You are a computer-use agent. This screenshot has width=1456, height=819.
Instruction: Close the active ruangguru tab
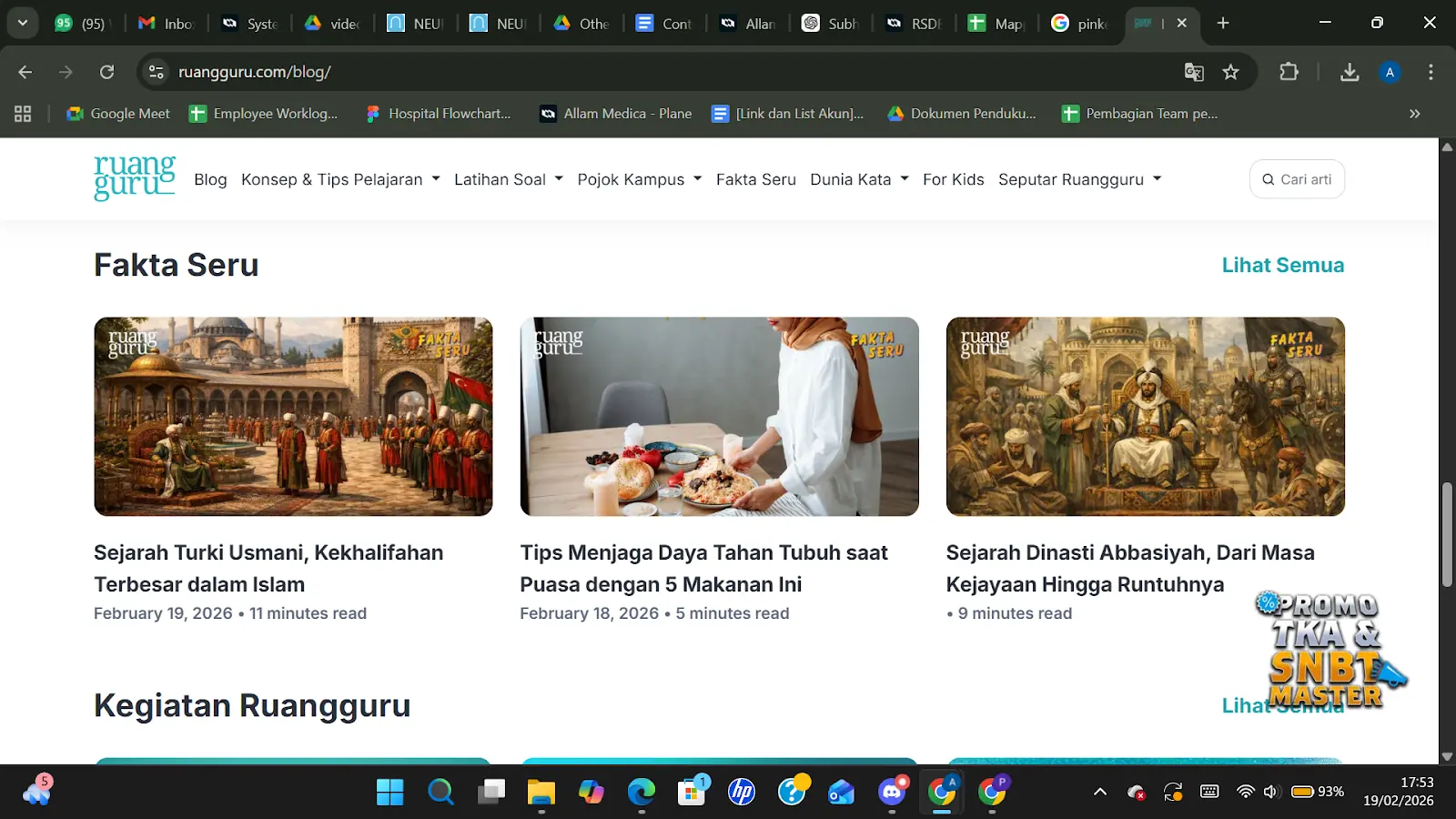click(x=1182, y=23)
